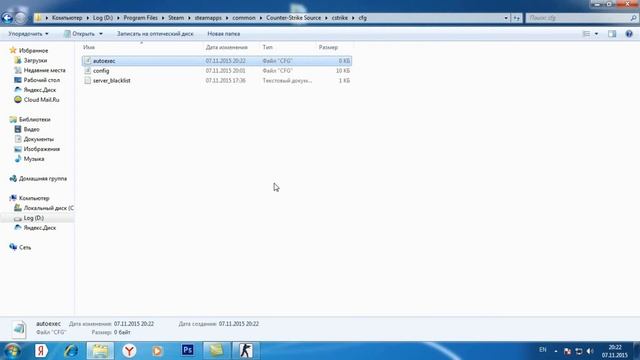This screenshot has height=360, width=640.
Task: Toggle the preview pane icon
Action: pyautogui.click(x=612, y=34)
